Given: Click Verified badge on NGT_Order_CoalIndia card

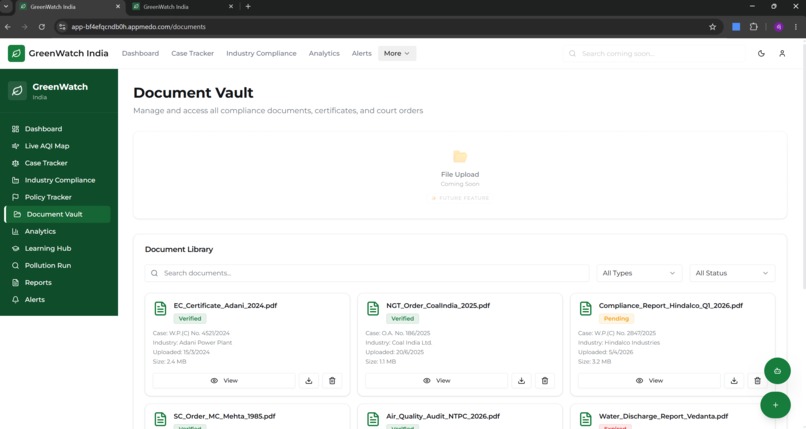Looking at the screenshot, I should 402,319.
